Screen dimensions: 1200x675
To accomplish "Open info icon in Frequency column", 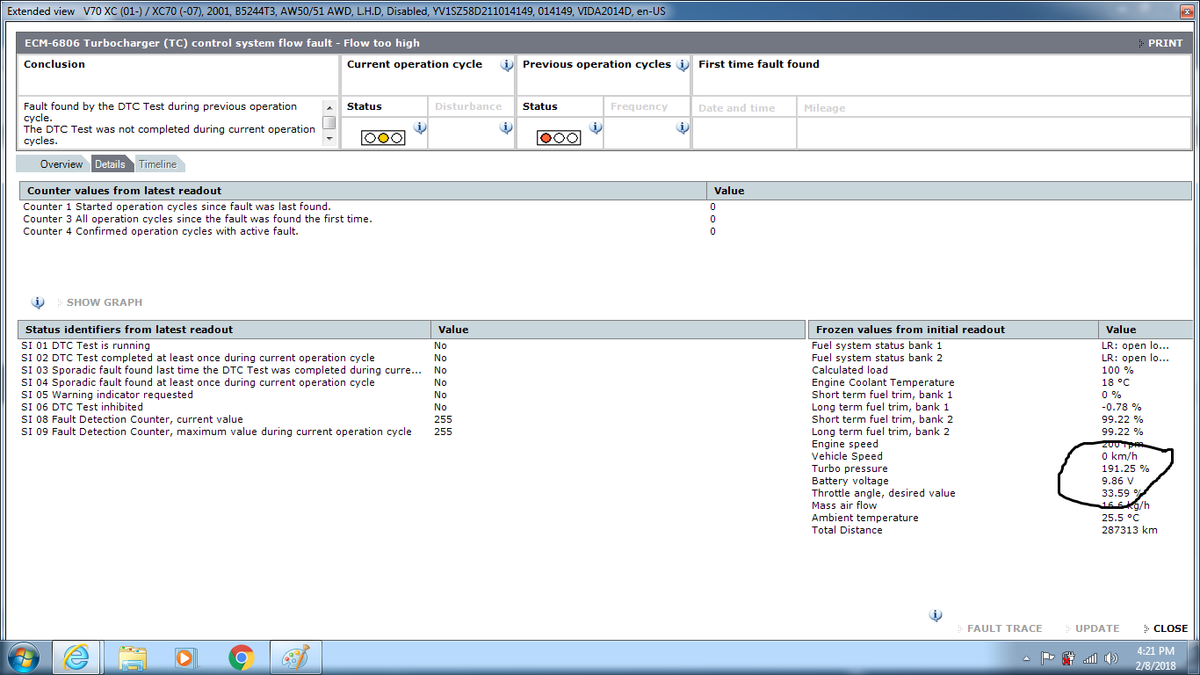I will point(682,128).
